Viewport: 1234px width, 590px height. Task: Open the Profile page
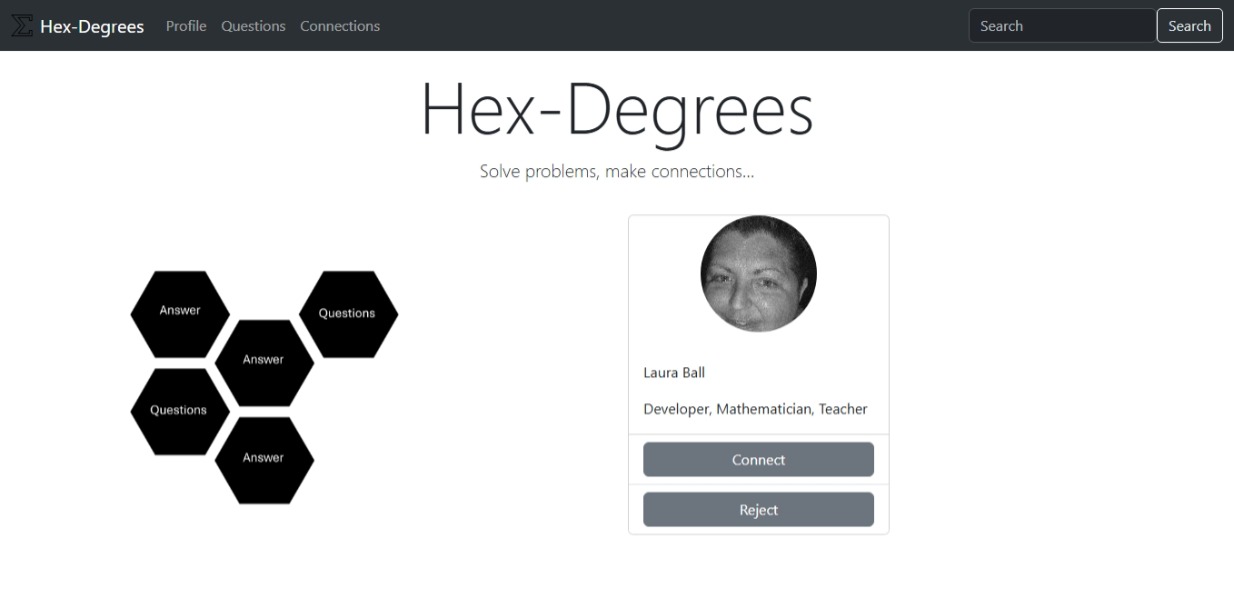186,26
